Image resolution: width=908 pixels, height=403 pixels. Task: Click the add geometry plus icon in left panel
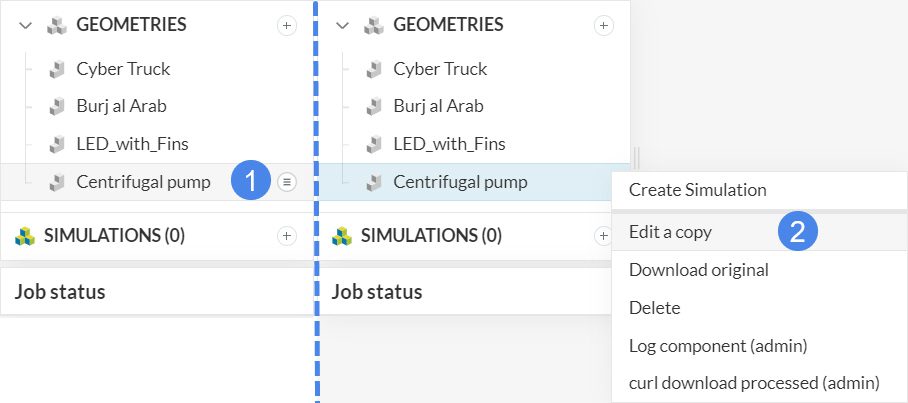click(287, 26)
